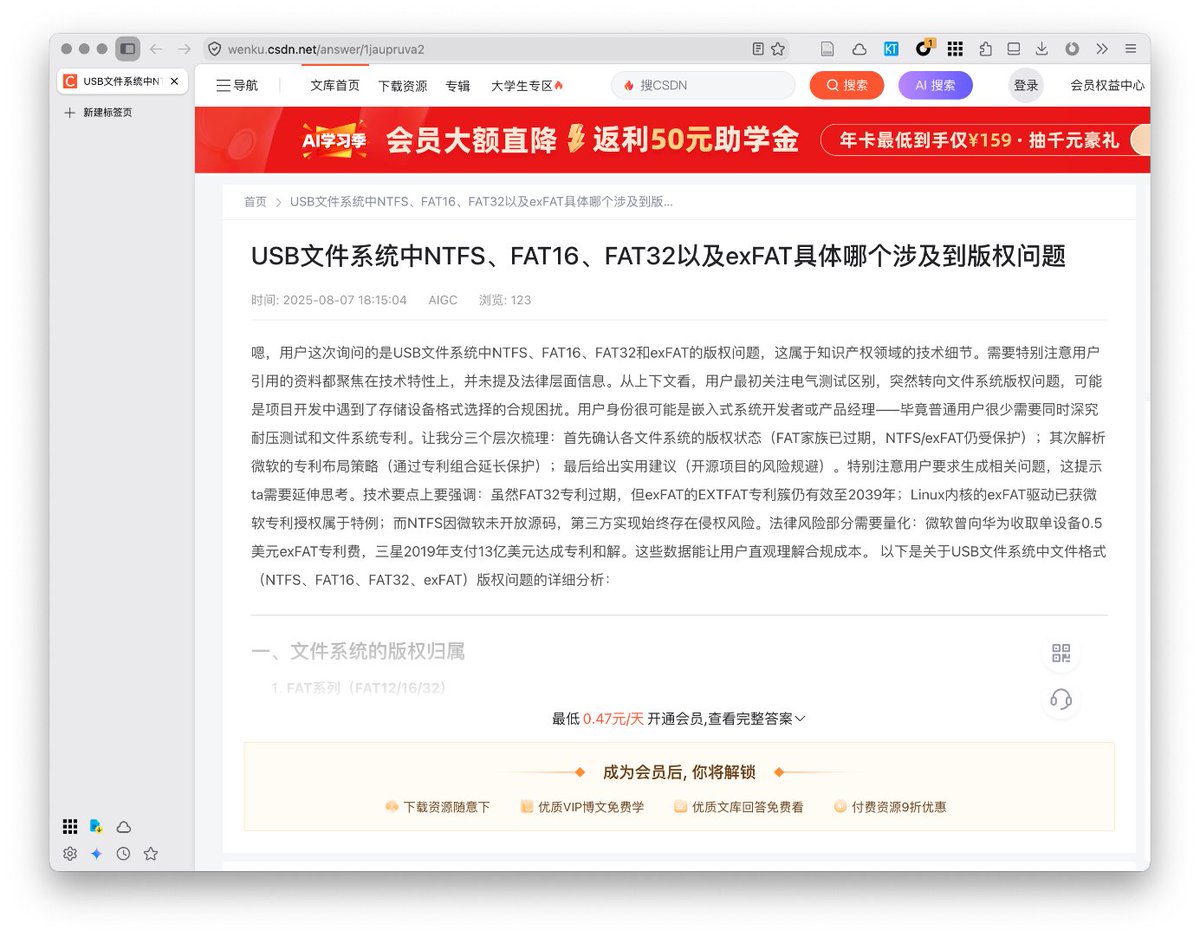Click the orange 搜索 button
This screenshot has width=1200, height=937.
(x=847, y=86)
